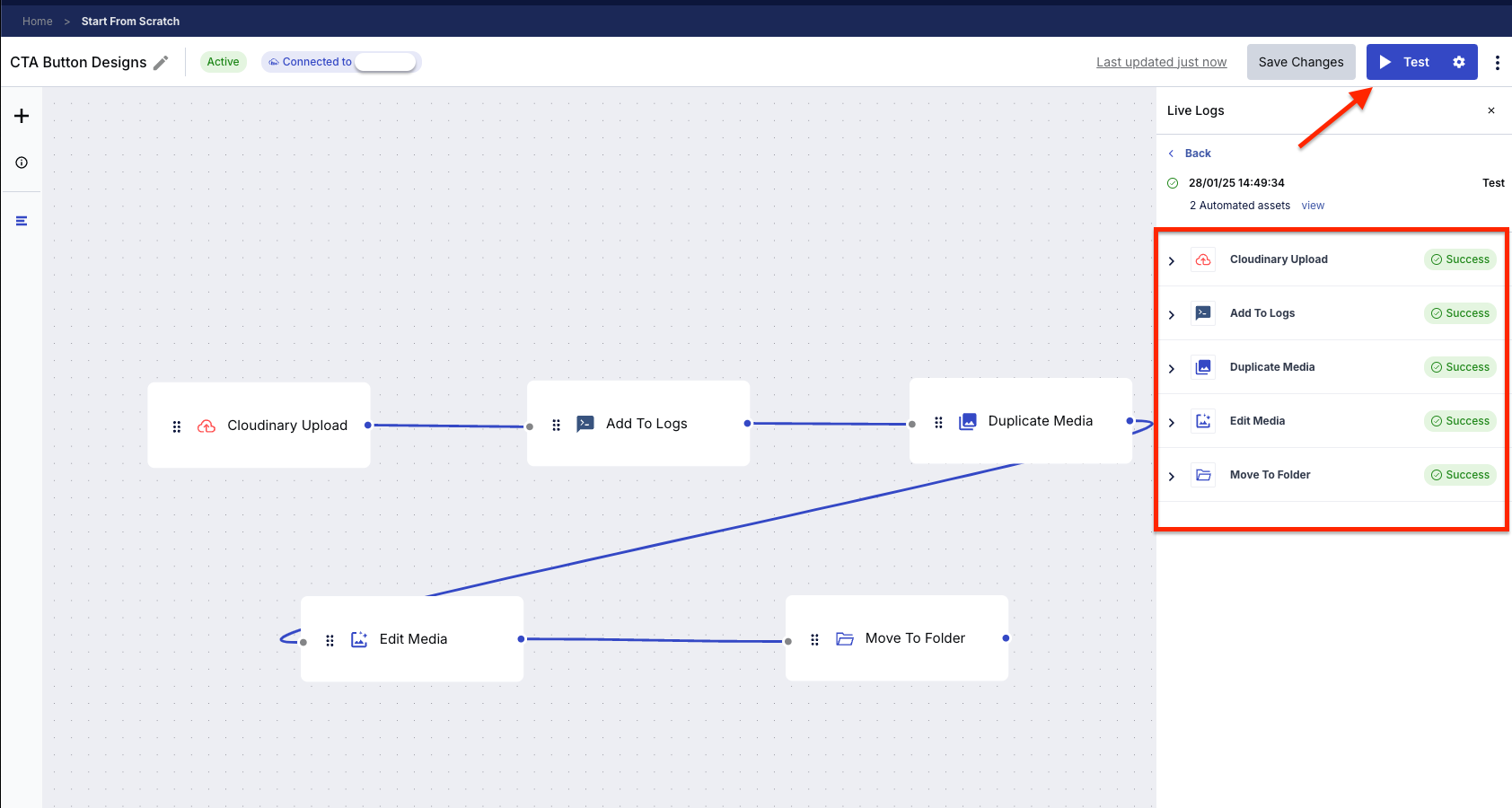Edit flow name with the pencil icon
Image resolution: width=1512 pixels, height=808 pixels.
[161, 63]
